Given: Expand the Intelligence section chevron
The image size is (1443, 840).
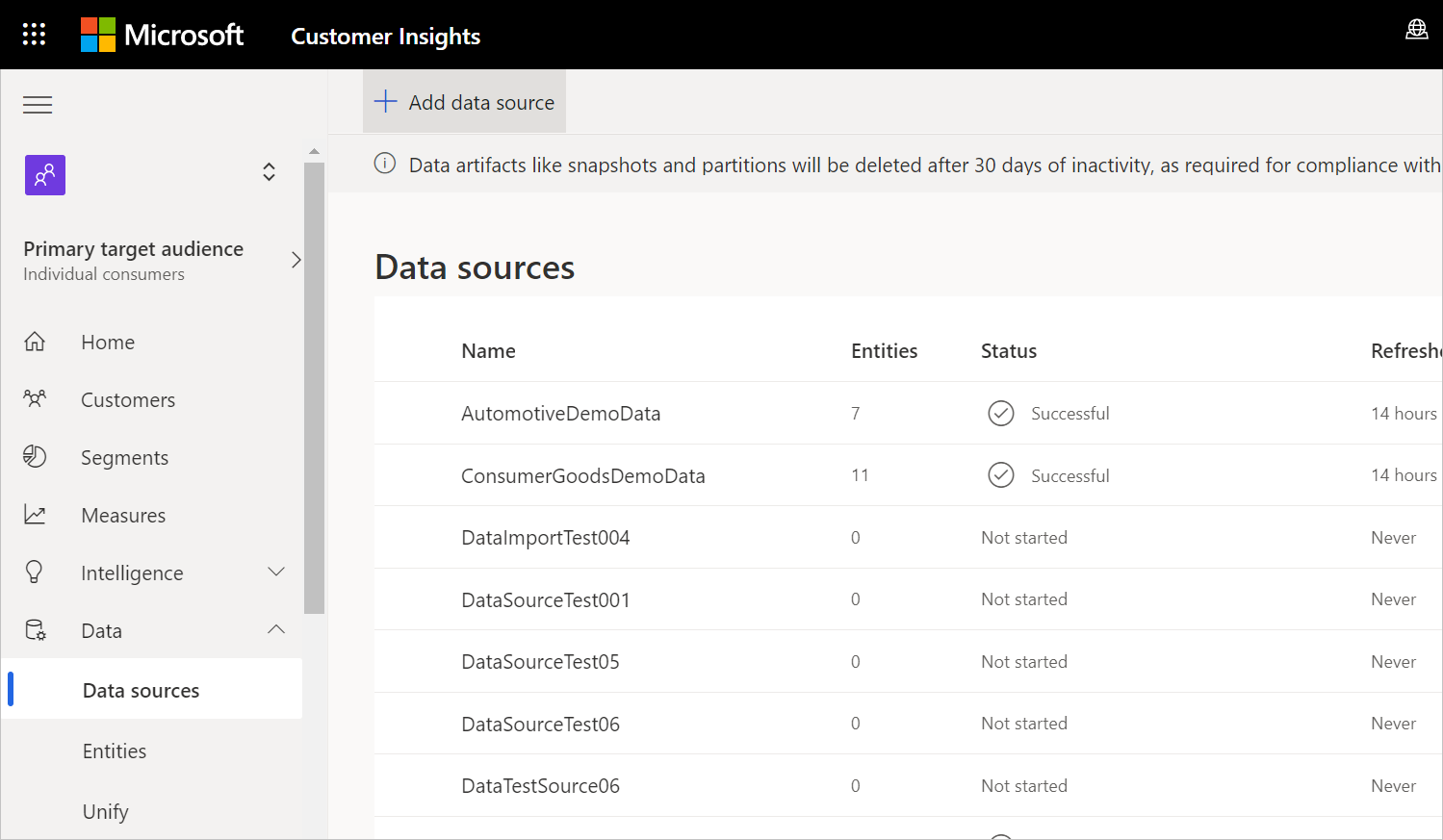Looking at the screenshot, I should pos(276,572).
